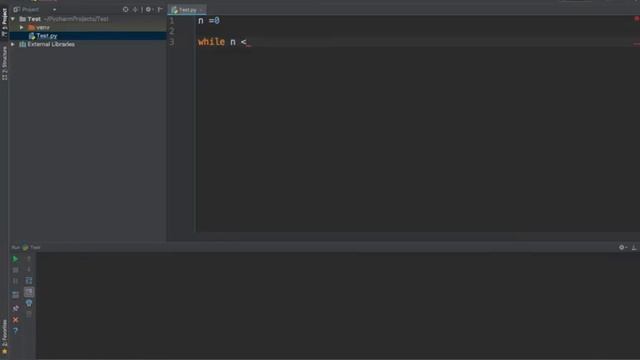
Task: Expand the venv folder
Action: (x=22, y=27)
